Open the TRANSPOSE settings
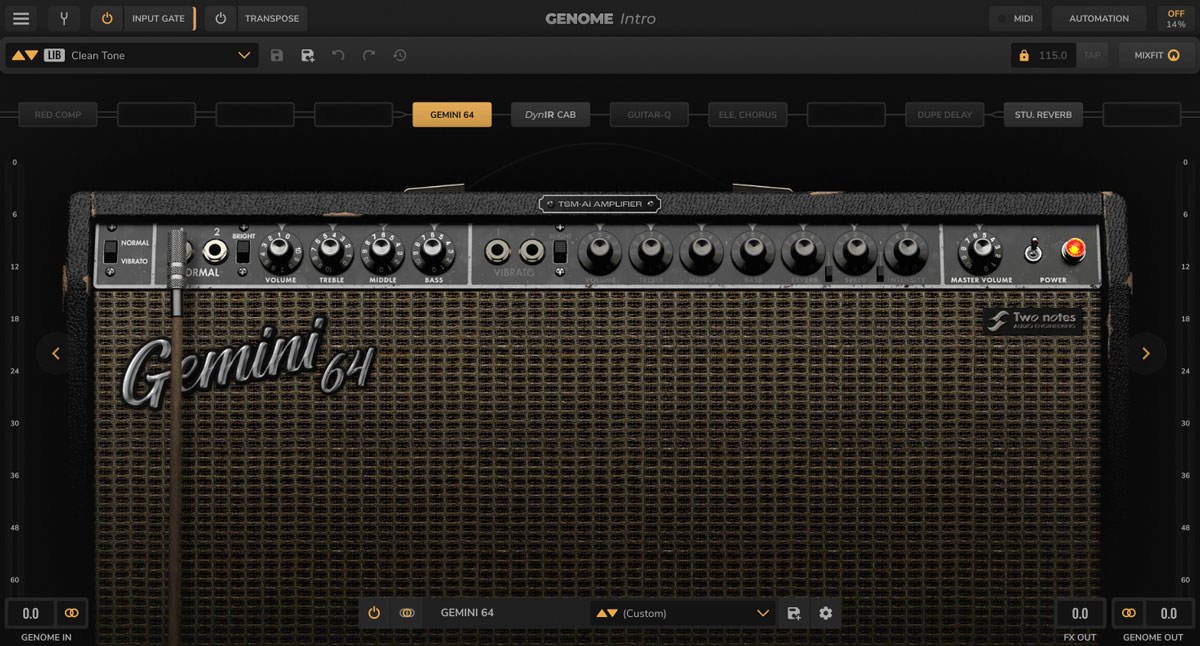1200x646 pixels. coord(272,18)
